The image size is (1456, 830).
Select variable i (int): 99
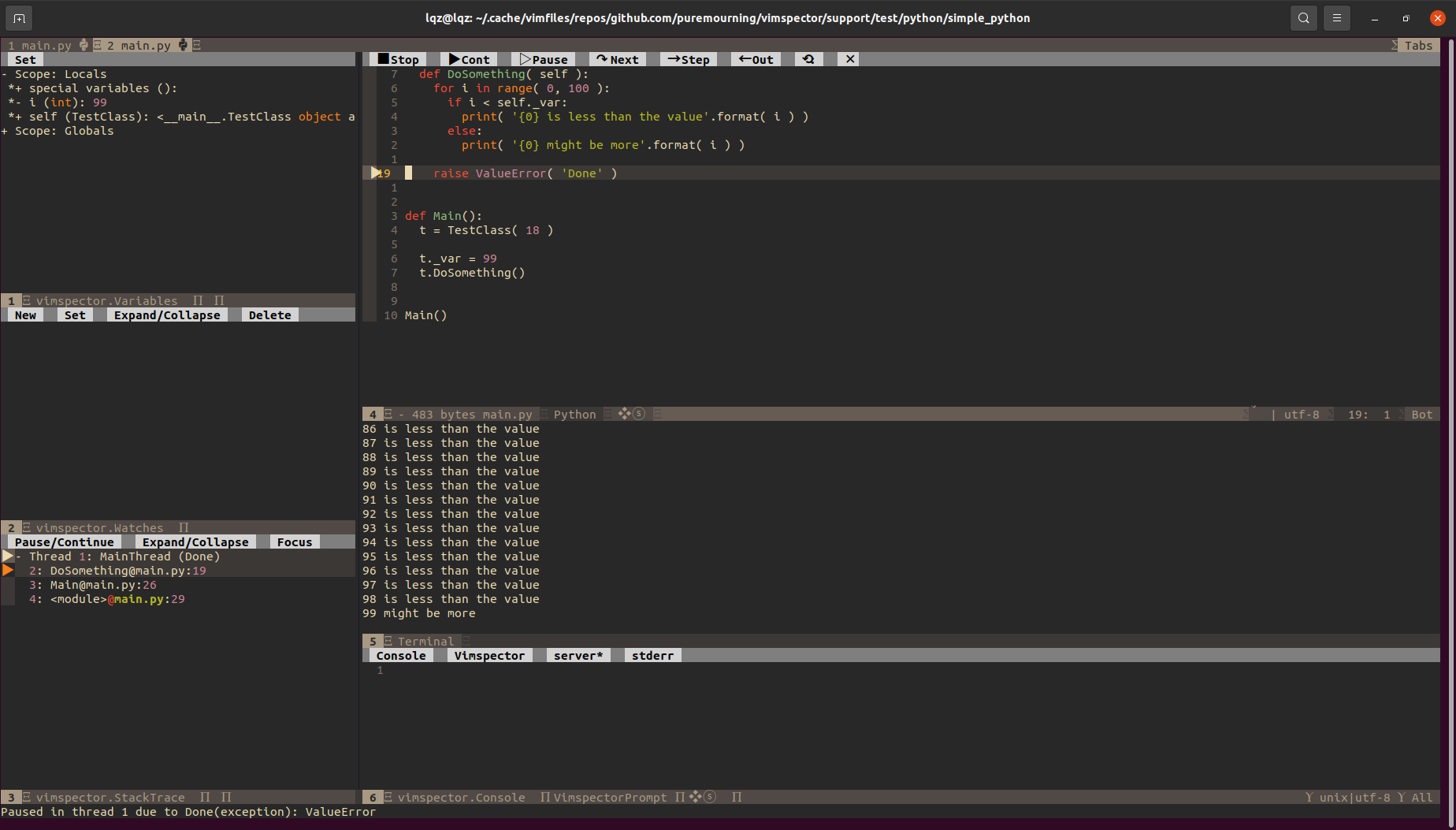point(58,102)
